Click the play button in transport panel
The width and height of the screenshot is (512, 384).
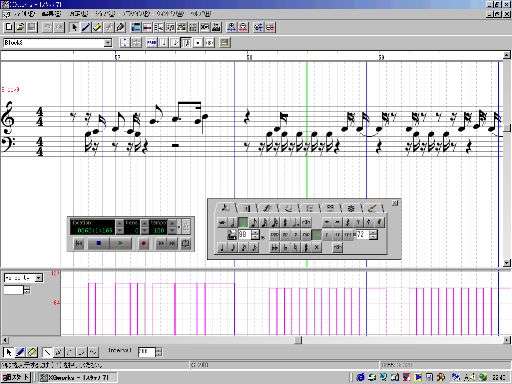pyautogui.click(x=120, y=244)
